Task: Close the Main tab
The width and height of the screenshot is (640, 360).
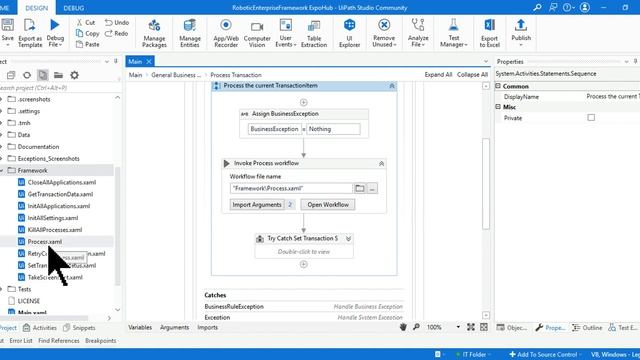Action: click(x=149, y=61)
